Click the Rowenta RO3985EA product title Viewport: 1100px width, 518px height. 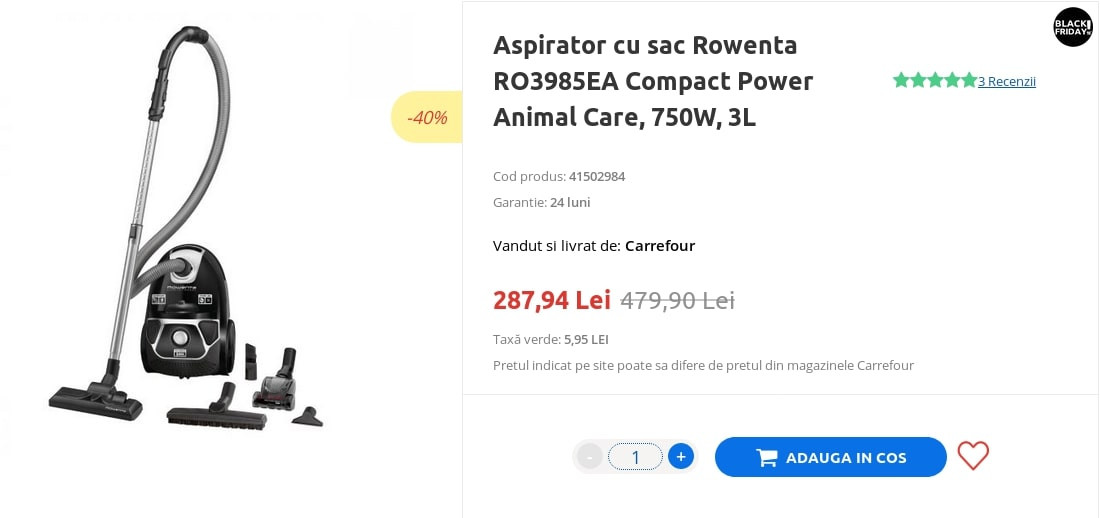click(x=653, y=81)
